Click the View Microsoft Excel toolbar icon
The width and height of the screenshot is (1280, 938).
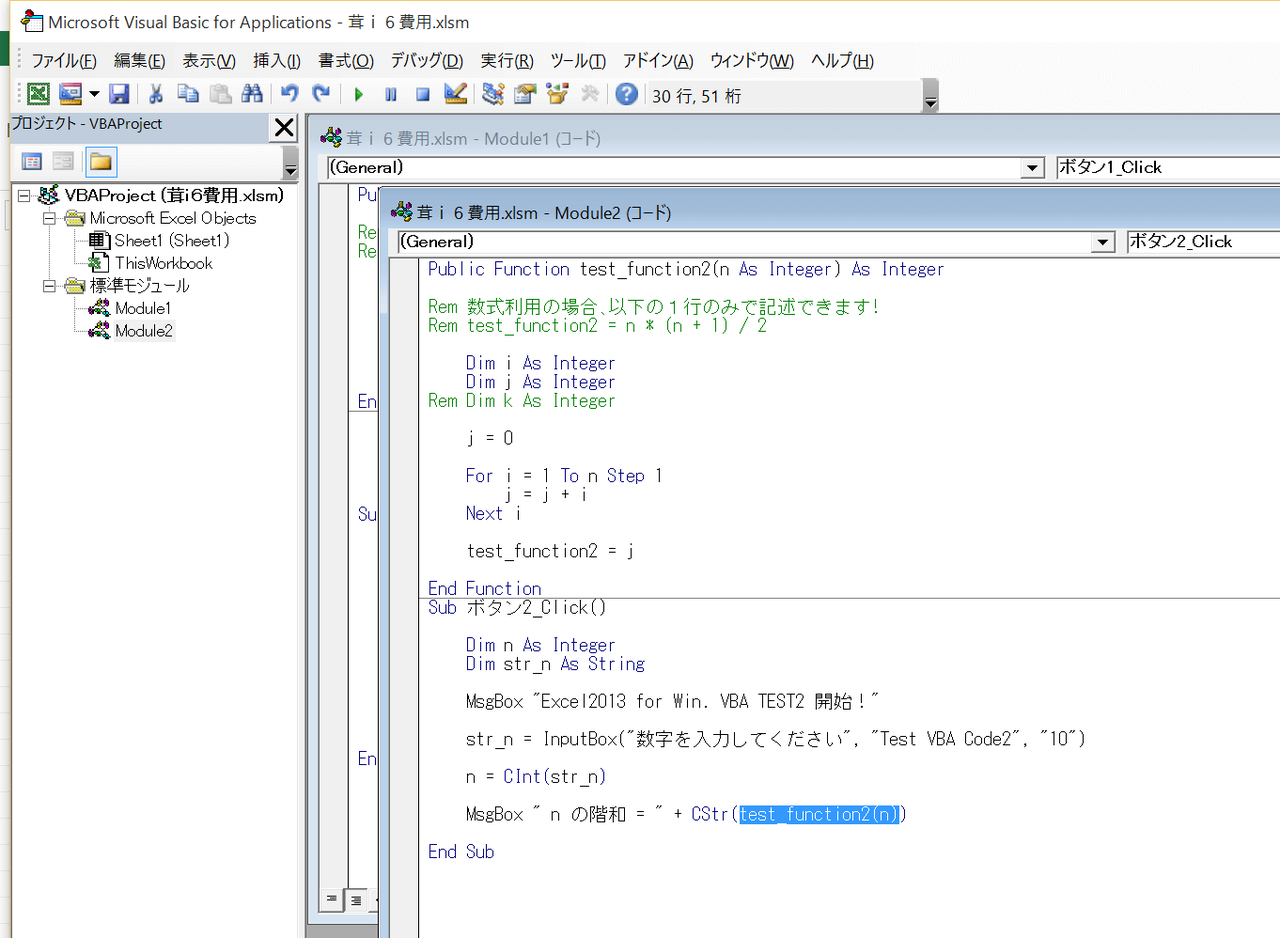(38, 94)
